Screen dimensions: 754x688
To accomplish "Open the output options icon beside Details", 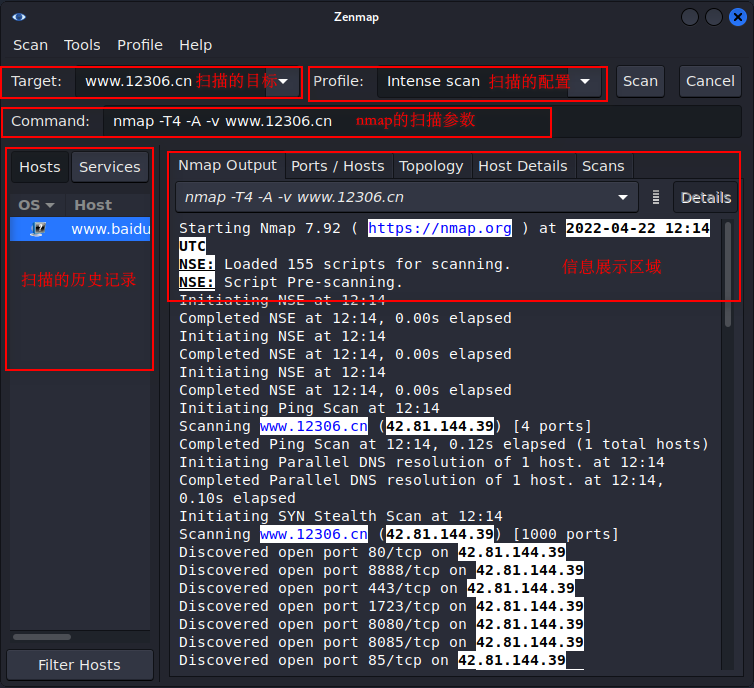I will (655, 197).
